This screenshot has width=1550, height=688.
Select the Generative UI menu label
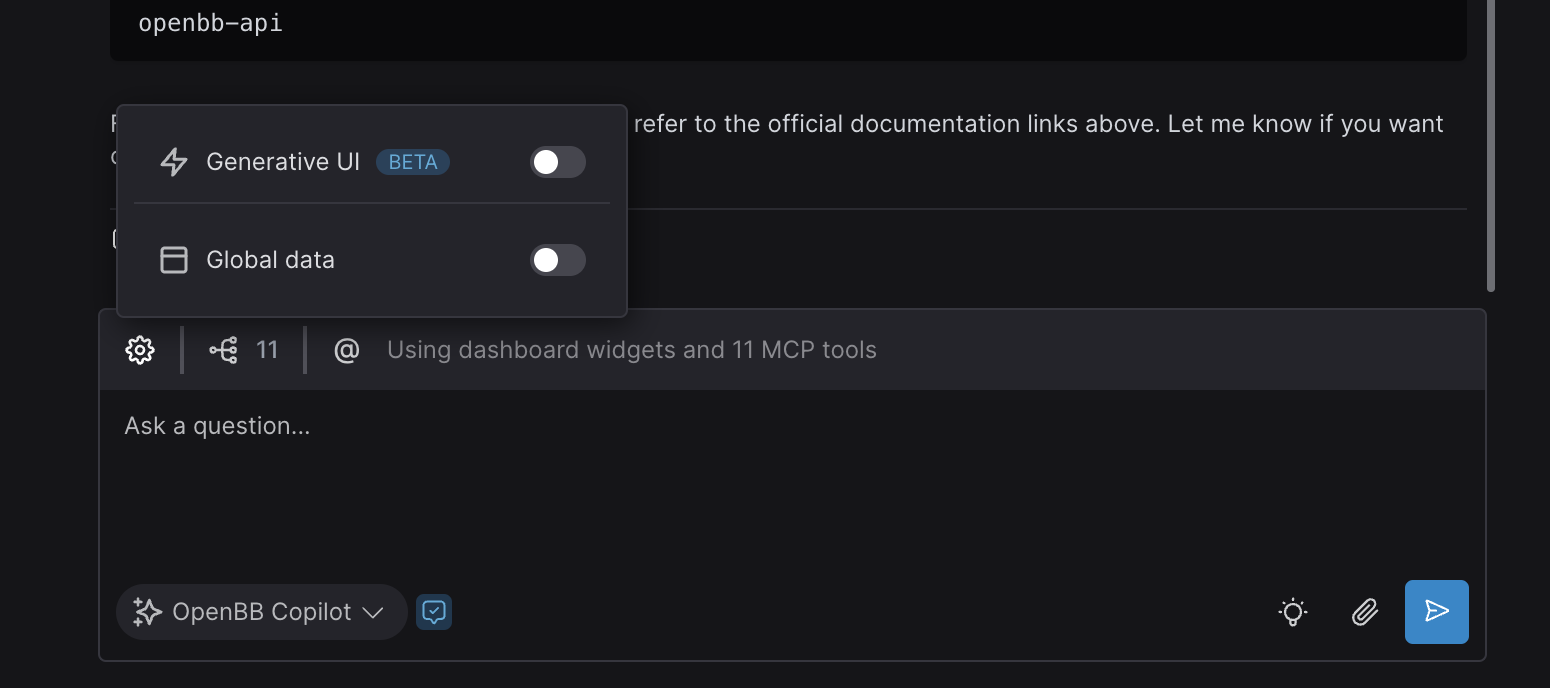tap(283, 162)
